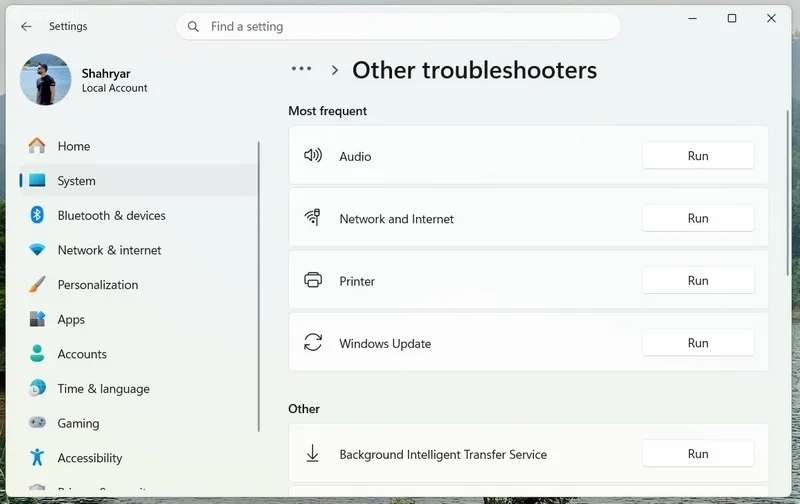Click the Bluetooth icon in sidebar
This screenshot has height=504, width=800.
[37, 215]
